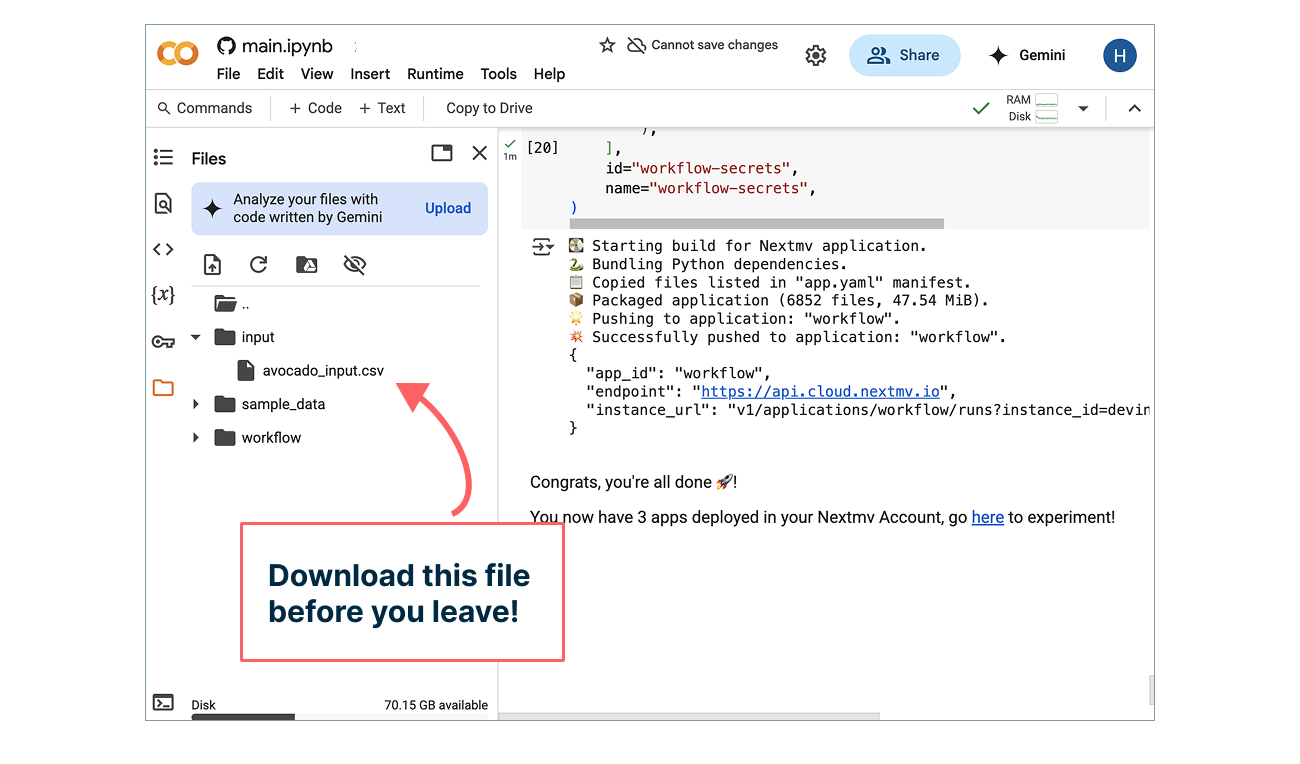
Task: Toggle the cell output options icon
Action: [x=542, y=247]
